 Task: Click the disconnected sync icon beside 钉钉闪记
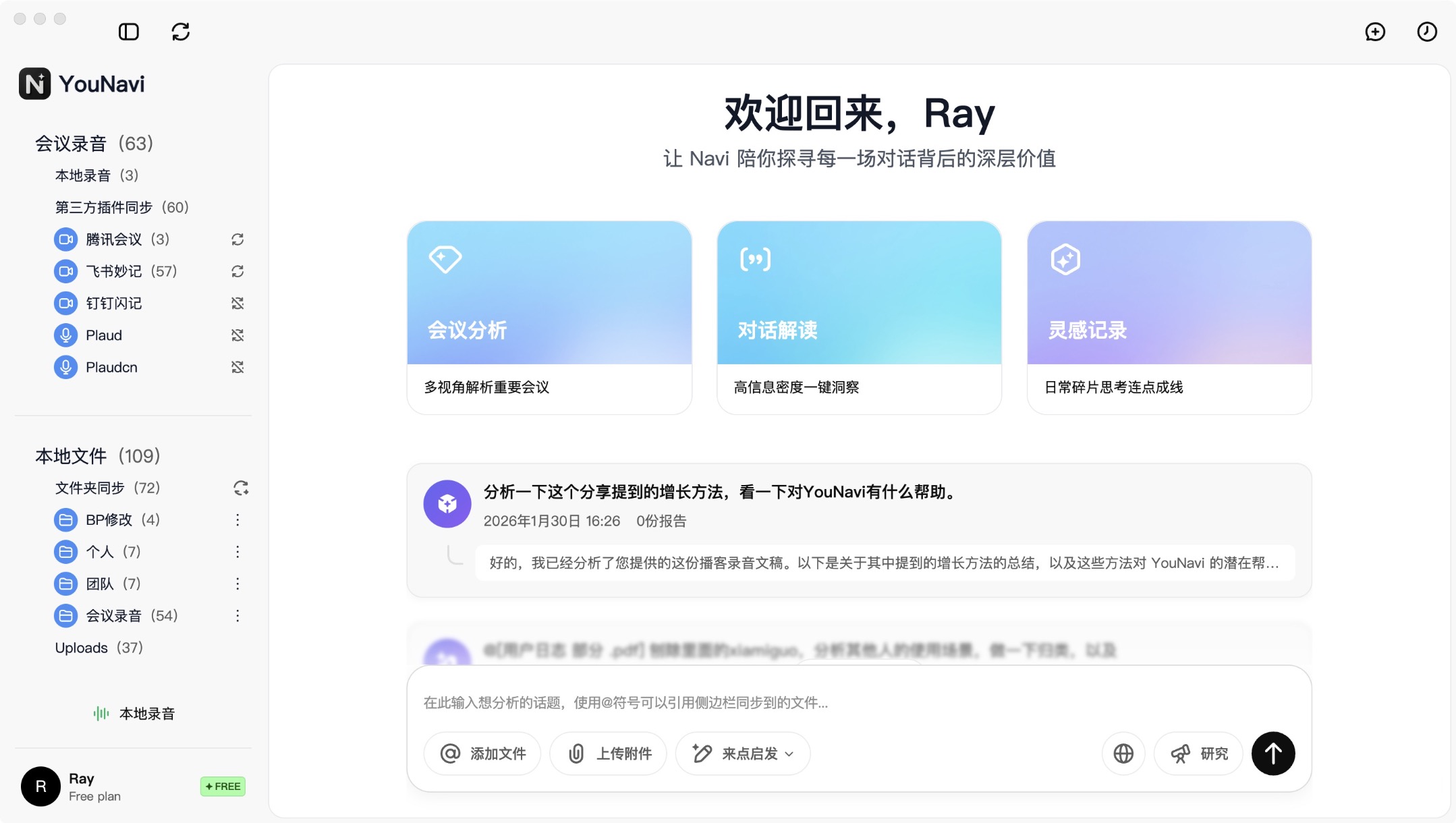coord(237,303)
